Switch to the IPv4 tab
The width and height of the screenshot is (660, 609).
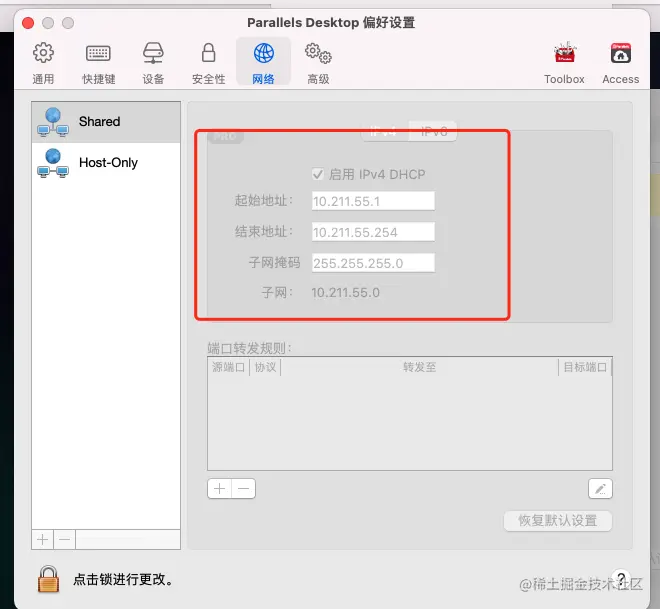[385, 131]
